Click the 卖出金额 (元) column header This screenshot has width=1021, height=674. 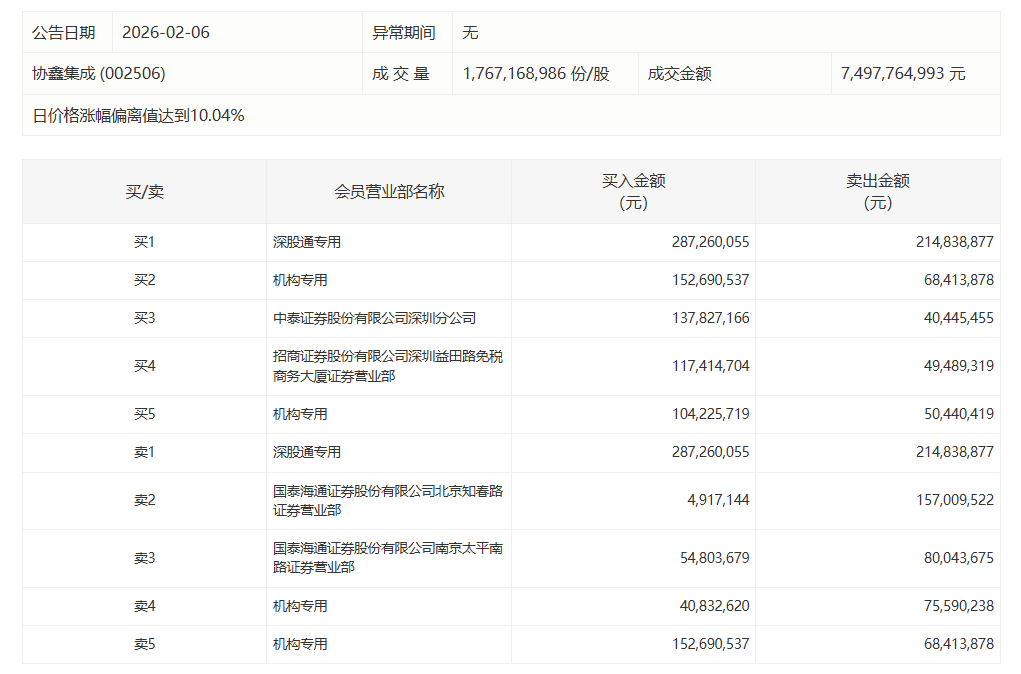[x=877, y=192]
